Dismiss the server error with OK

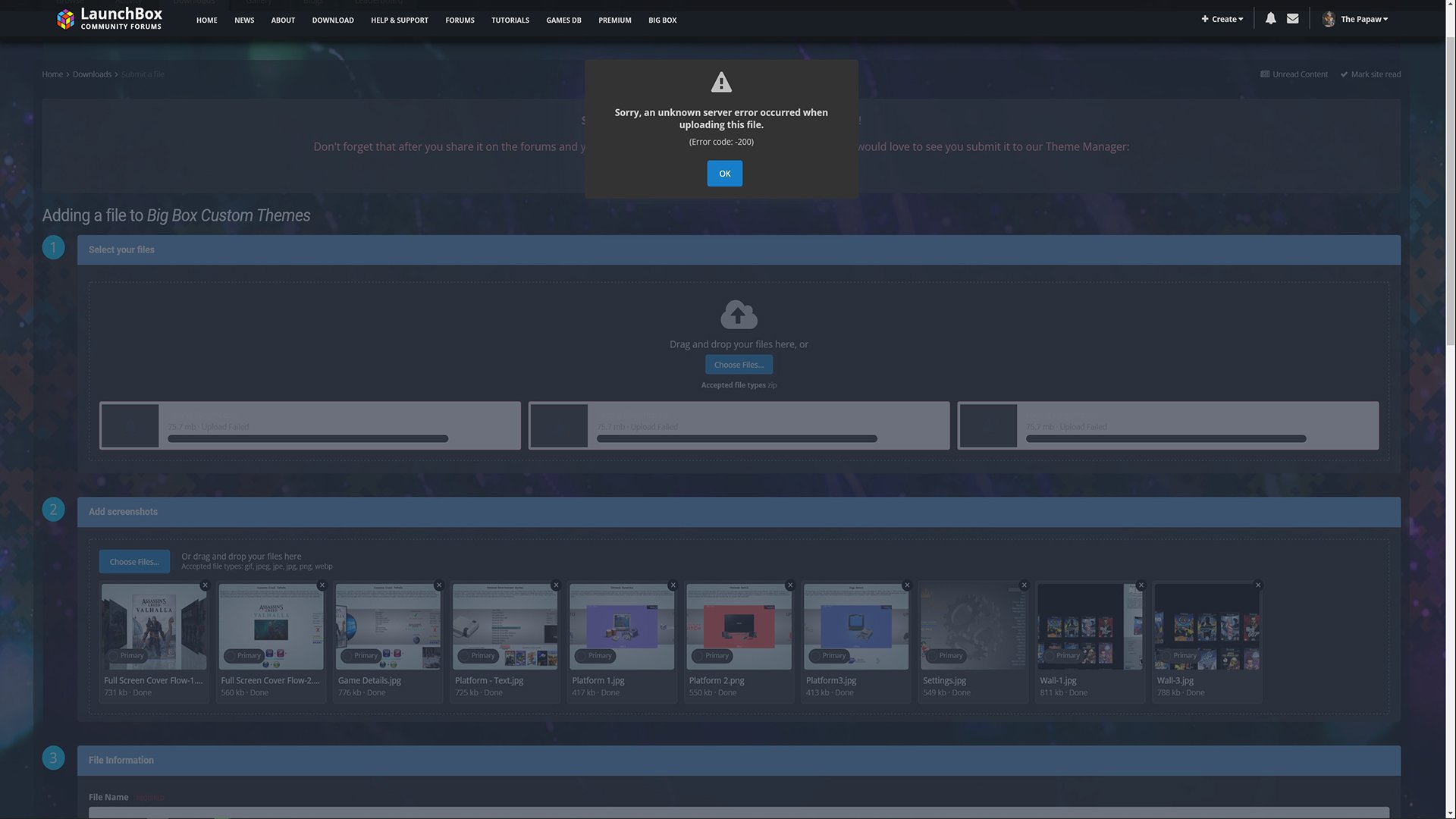click(x=724, y=174)
